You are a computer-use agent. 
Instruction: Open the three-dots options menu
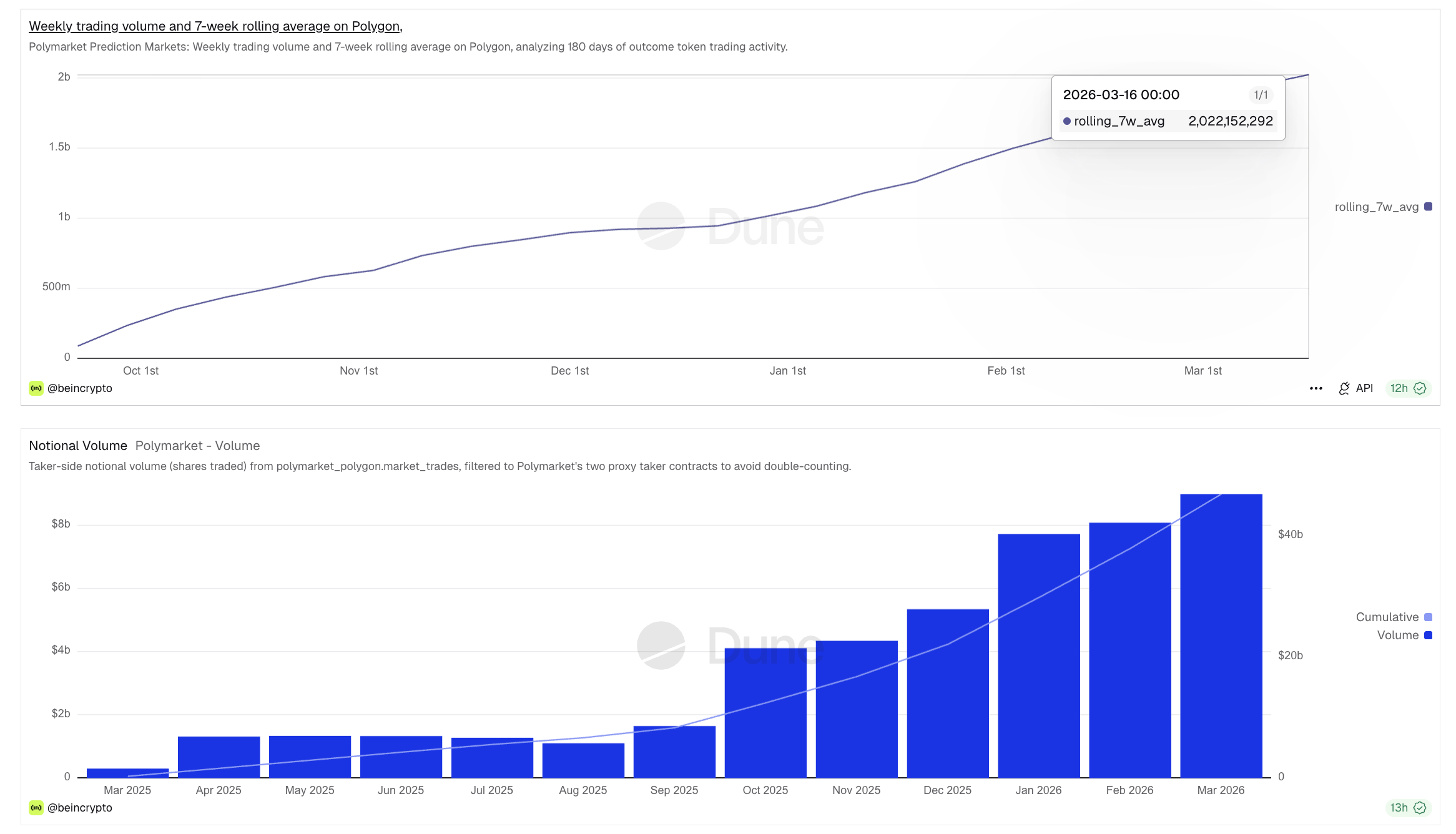tap(1316, 388)
